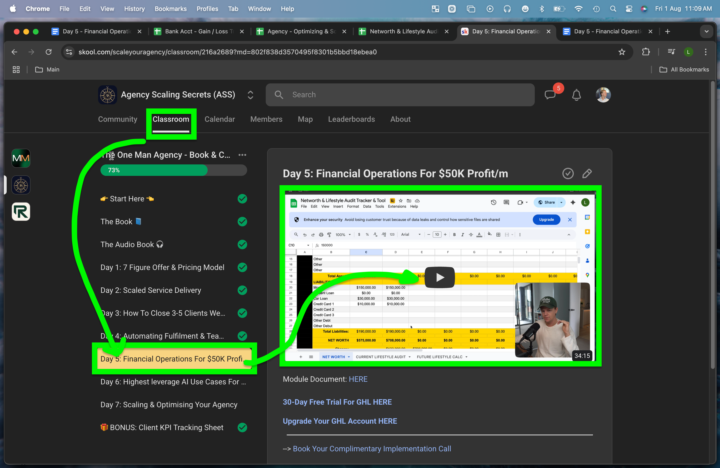720x468 pixels.
Task: Open the chat messages icon with badge
Action: coord(550,95)
